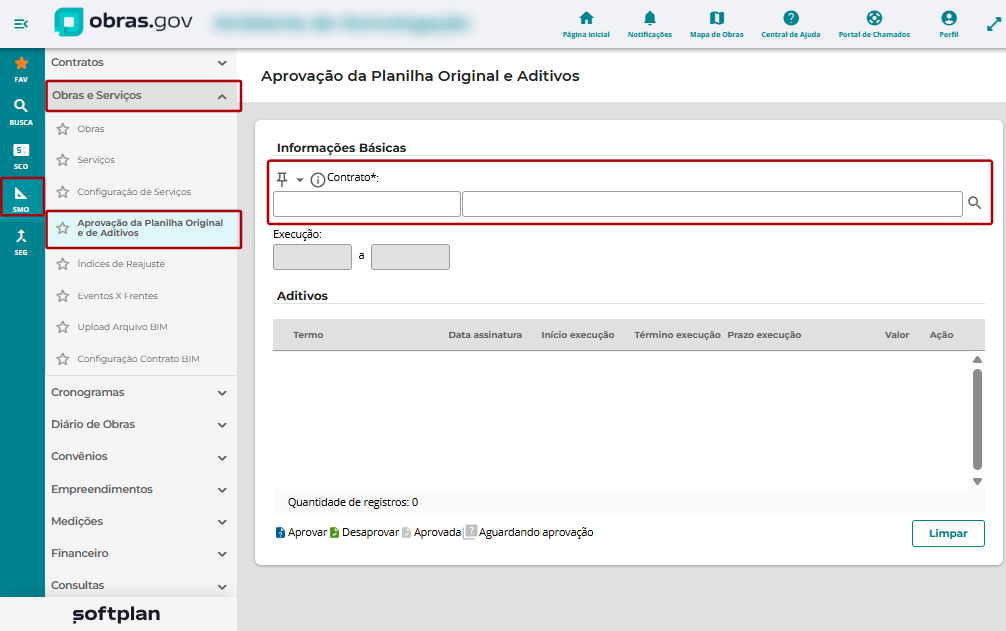Favorite Índices de Reajuste star
The image size is (1006, 631).
click(x=62, y=264)
